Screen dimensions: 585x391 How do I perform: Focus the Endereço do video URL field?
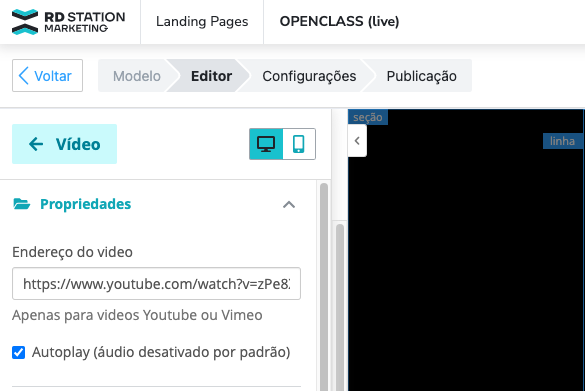click(x=156, y=284)
